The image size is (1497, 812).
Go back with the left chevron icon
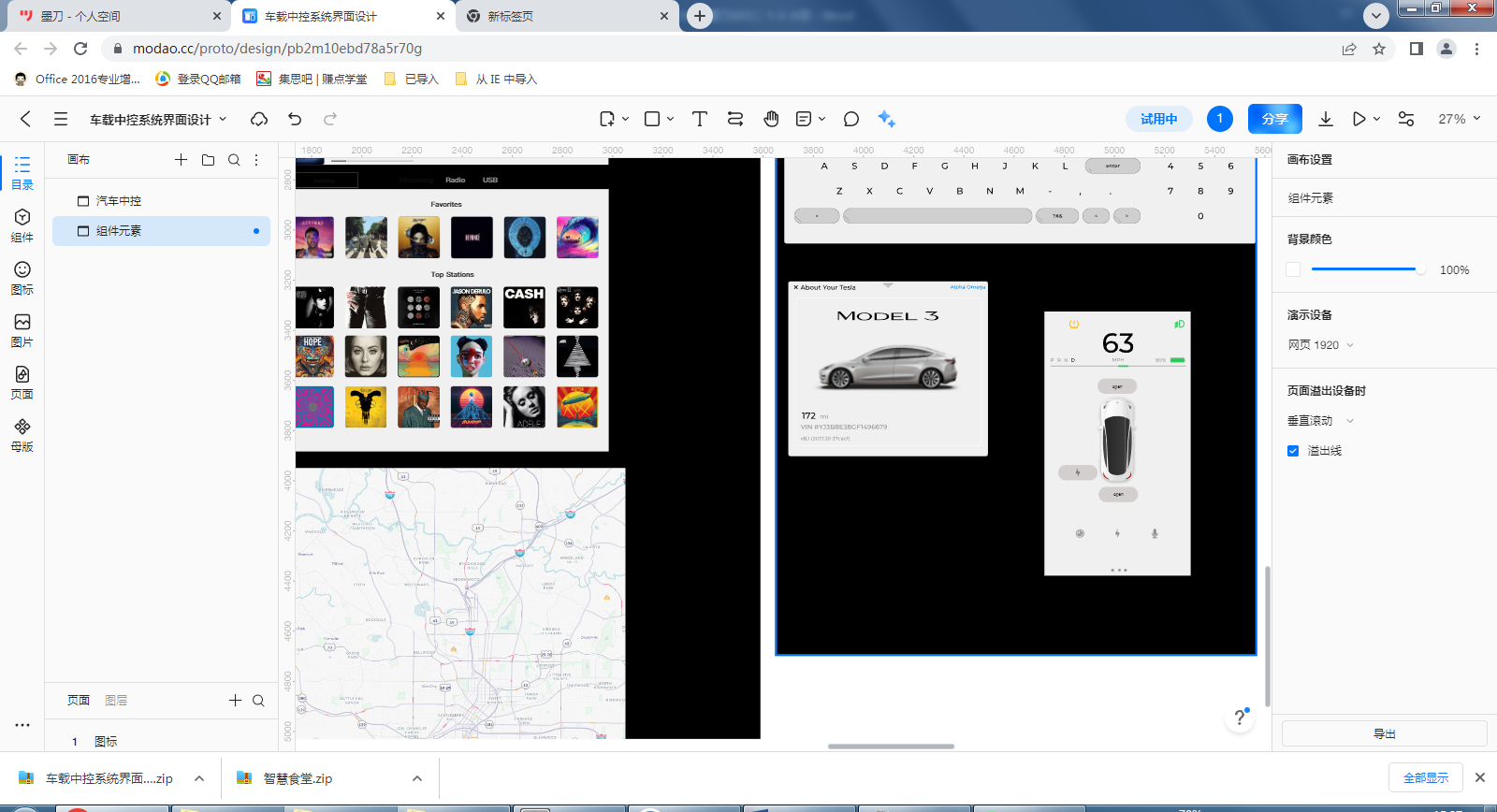pos(25,119)
